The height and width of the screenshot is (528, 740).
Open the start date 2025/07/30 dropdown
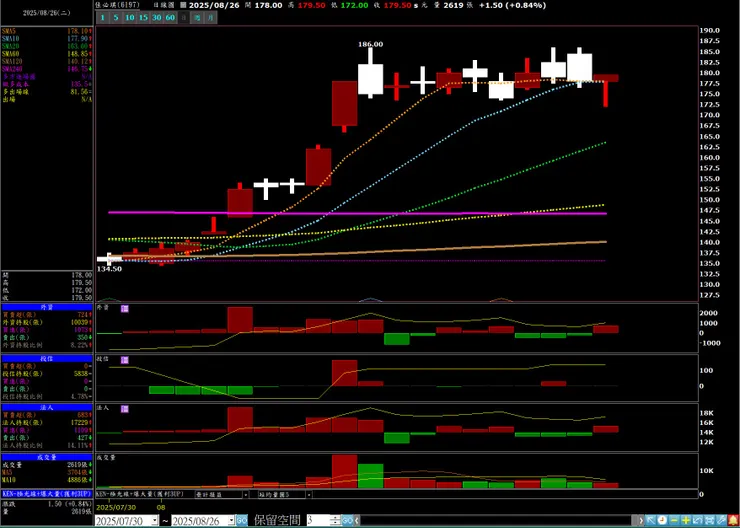(155, 520)
